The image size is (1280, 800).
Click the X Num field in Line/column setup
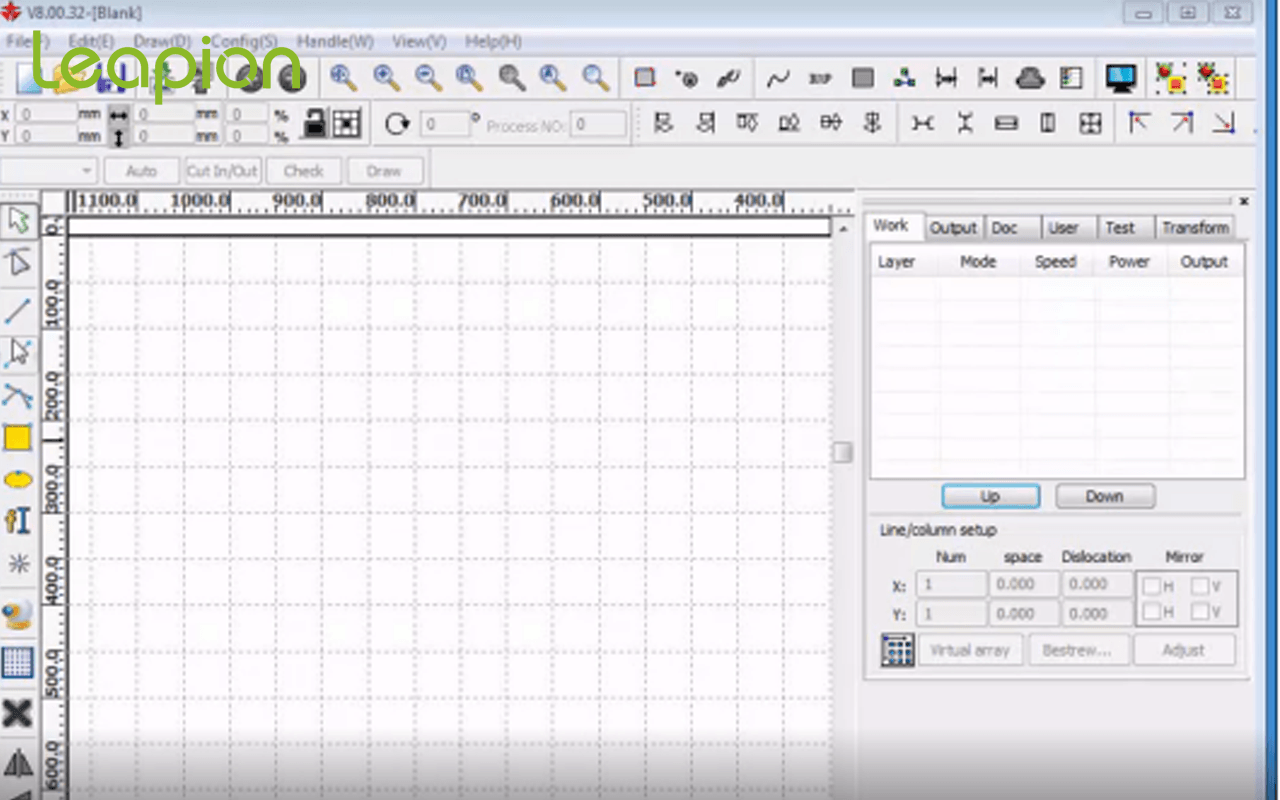pos(951,585)
